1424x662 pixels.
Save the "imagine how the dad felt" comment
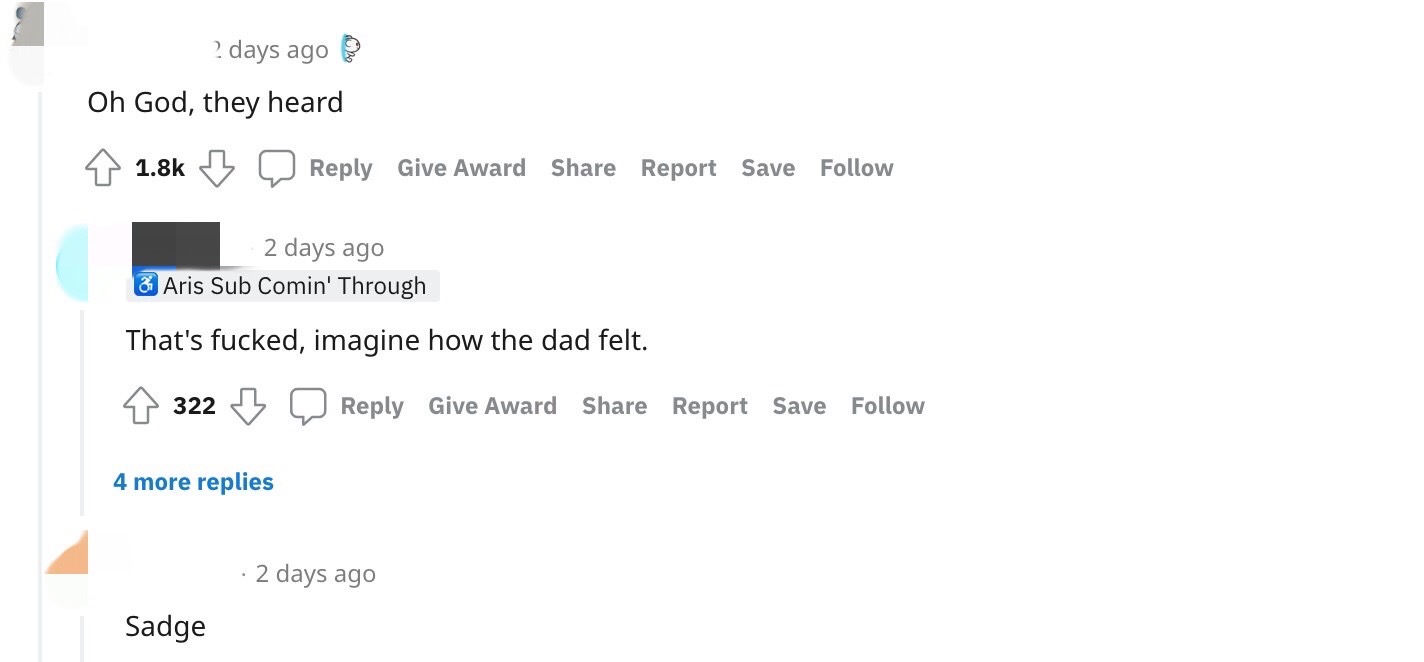[799, 406]
